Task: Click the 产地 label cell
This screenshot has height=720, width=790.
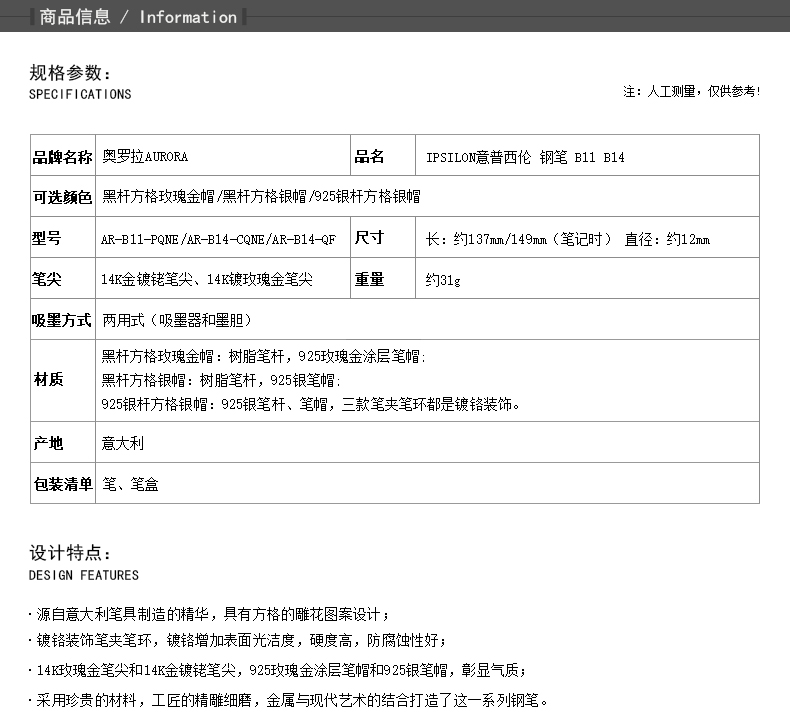Action: (x=63, y=442)
